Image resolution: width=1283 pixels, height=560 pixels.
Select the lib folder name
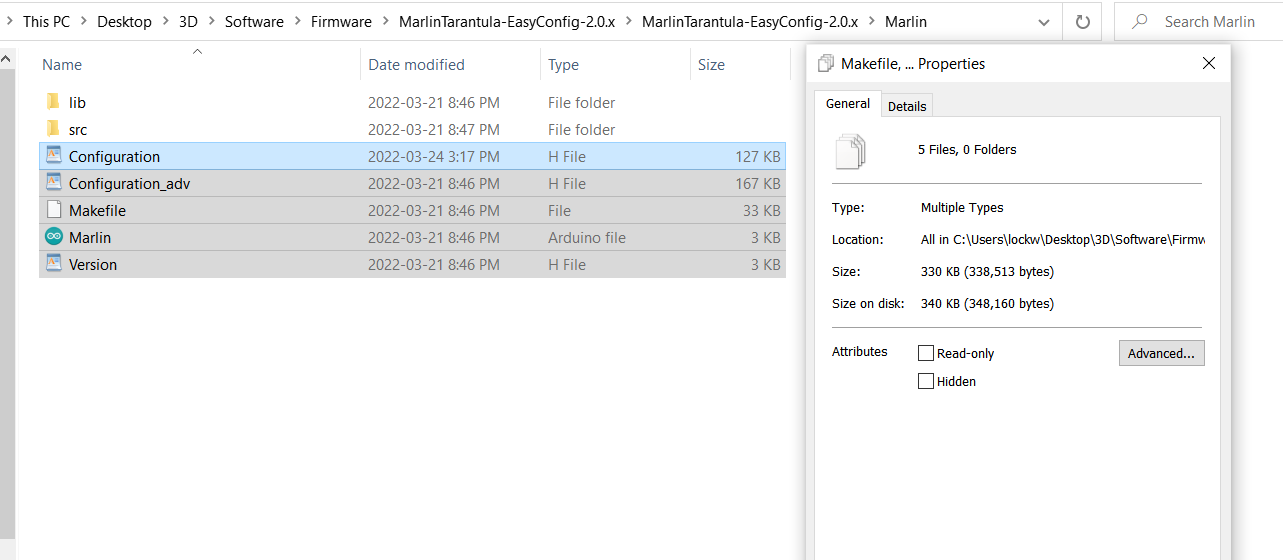tap(77, 102)
